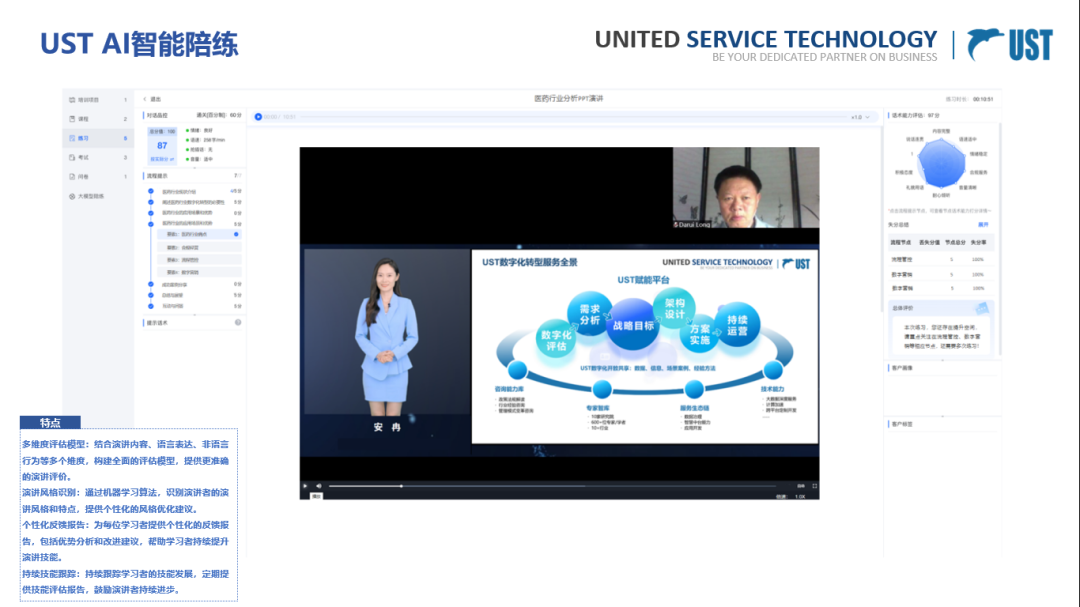Enter video fullscreen mode

(x=814, y=486)
